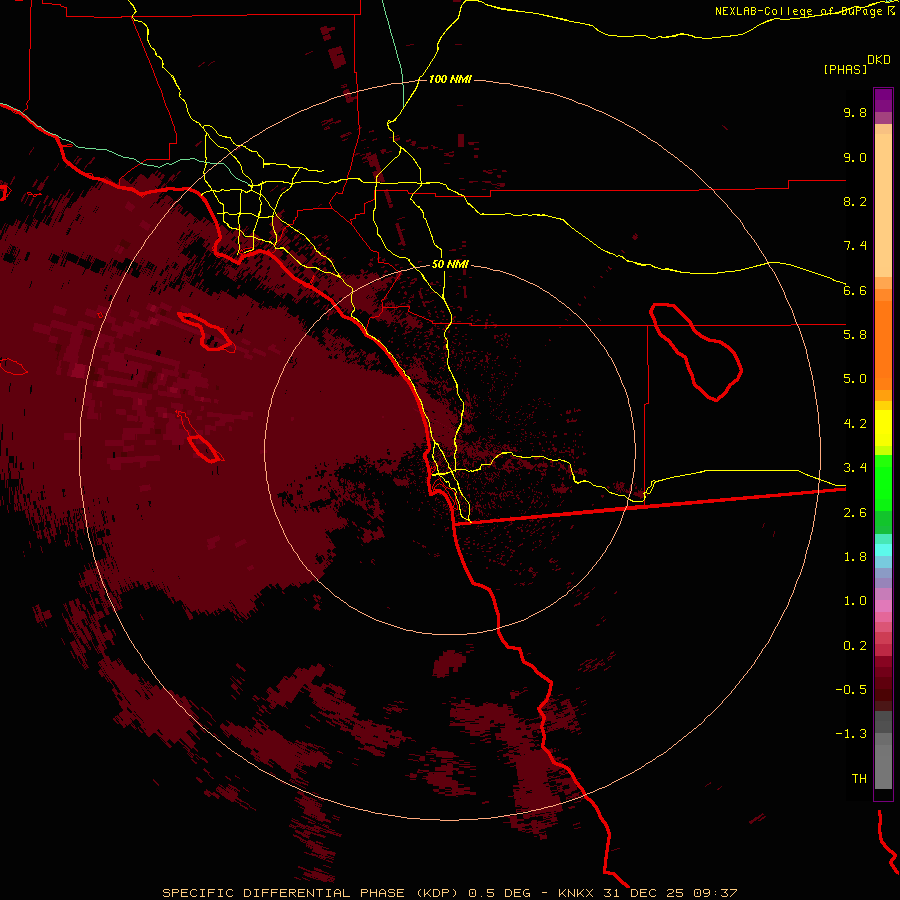Click the 2.6 scale value

click(855, 513)
